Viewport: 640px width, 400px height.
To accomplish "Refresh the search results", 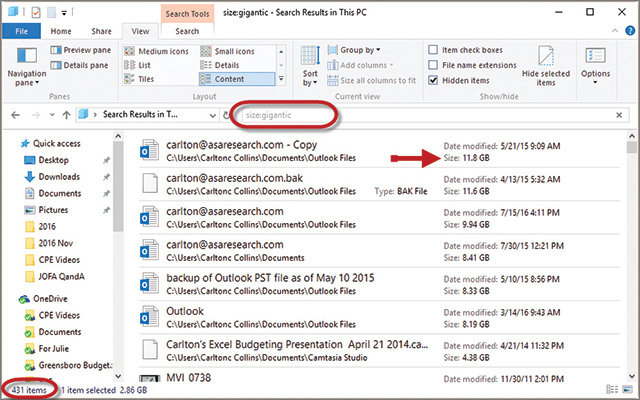I will tap(226, 116).
